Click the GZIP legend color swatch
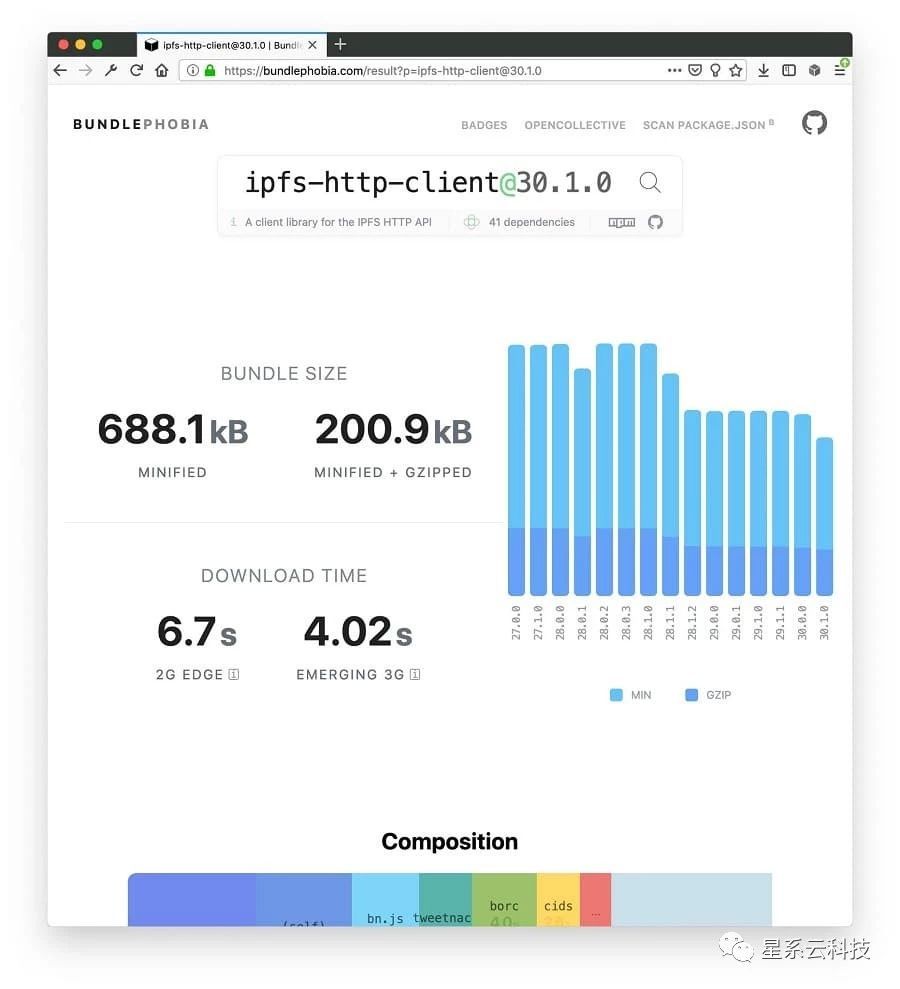Viewport: 900px width, 989px height. pyautogui.click(x=691, y=695)
